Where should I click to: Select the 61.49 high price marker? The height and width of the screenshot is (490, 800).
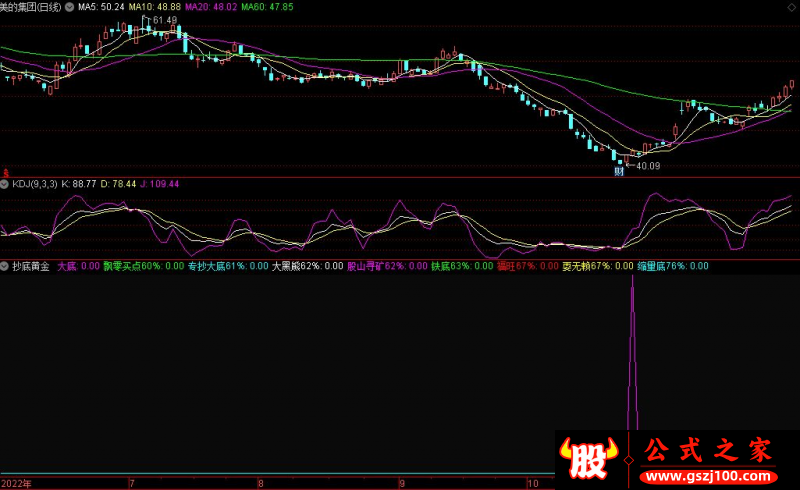coord(164,20)
